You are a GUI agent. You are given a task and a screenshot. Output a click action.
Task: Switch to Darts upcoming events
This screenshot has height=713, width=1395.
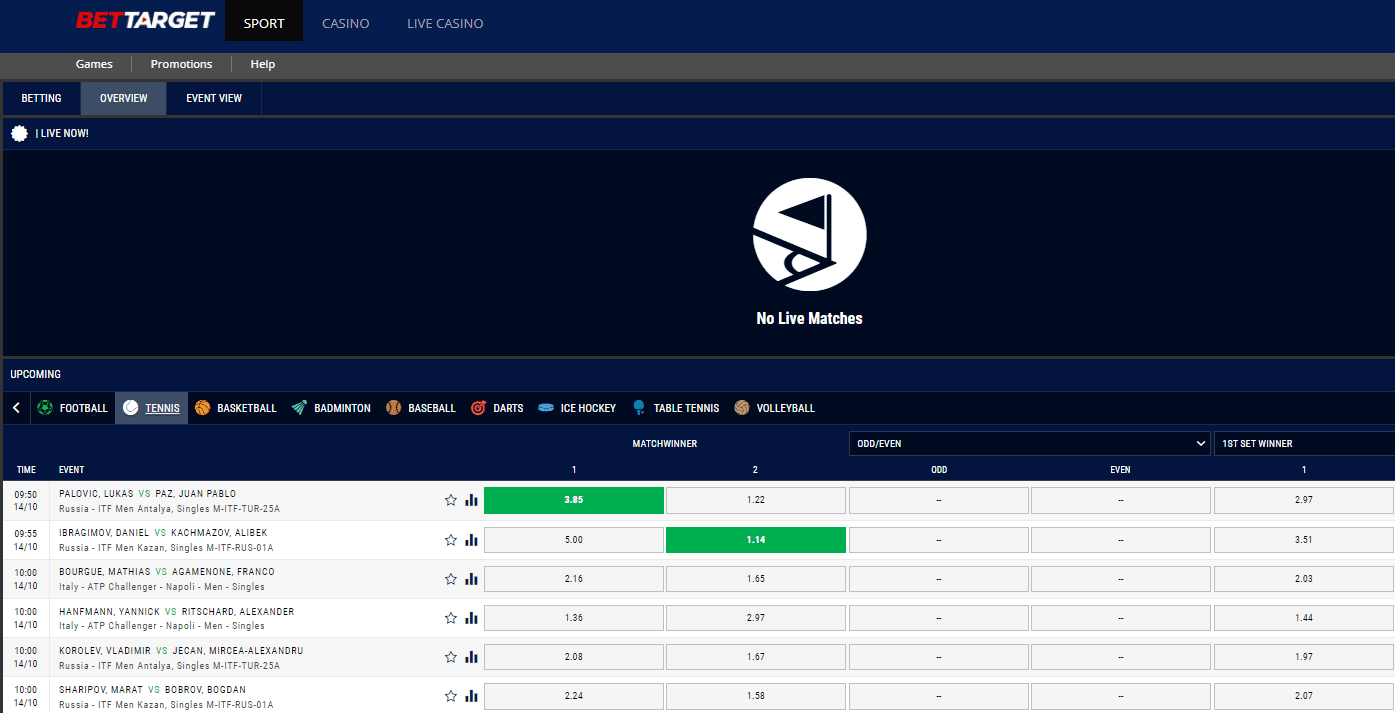click(x=497, y=408)
